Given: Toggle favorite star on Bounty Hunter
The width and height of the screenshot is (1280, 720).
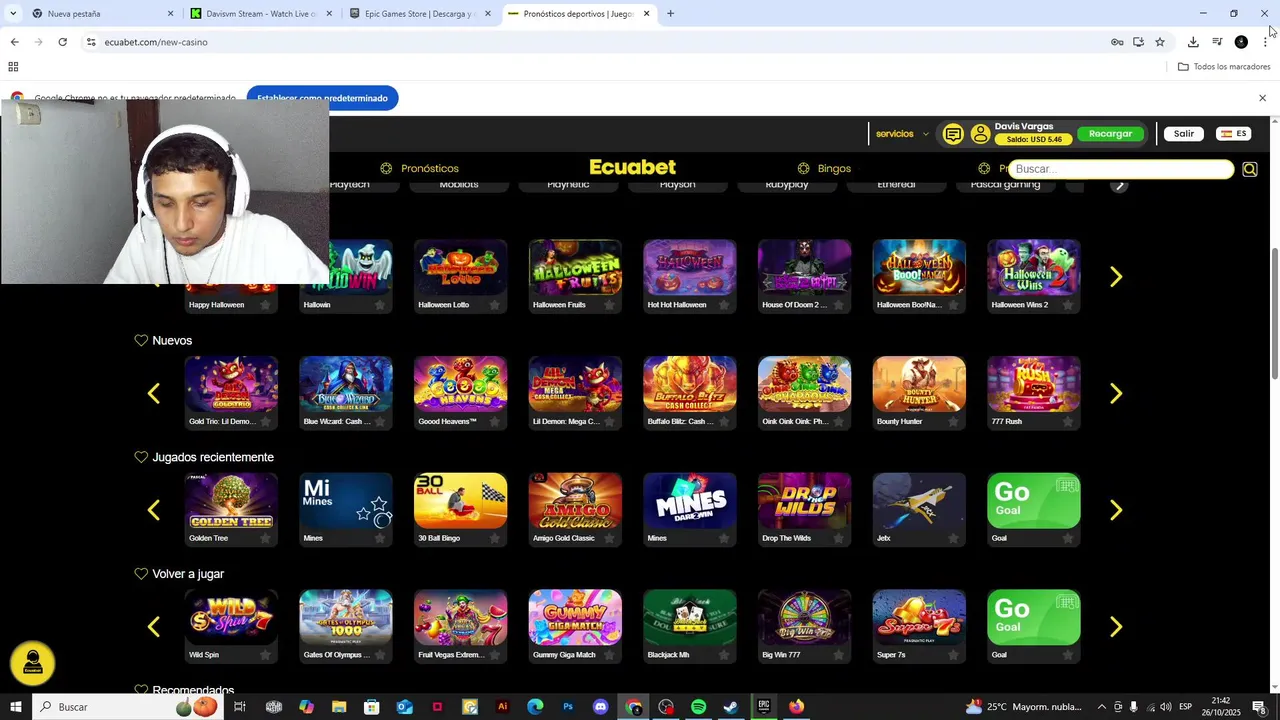Looking at the screenshot, I should tap(952, 422).
